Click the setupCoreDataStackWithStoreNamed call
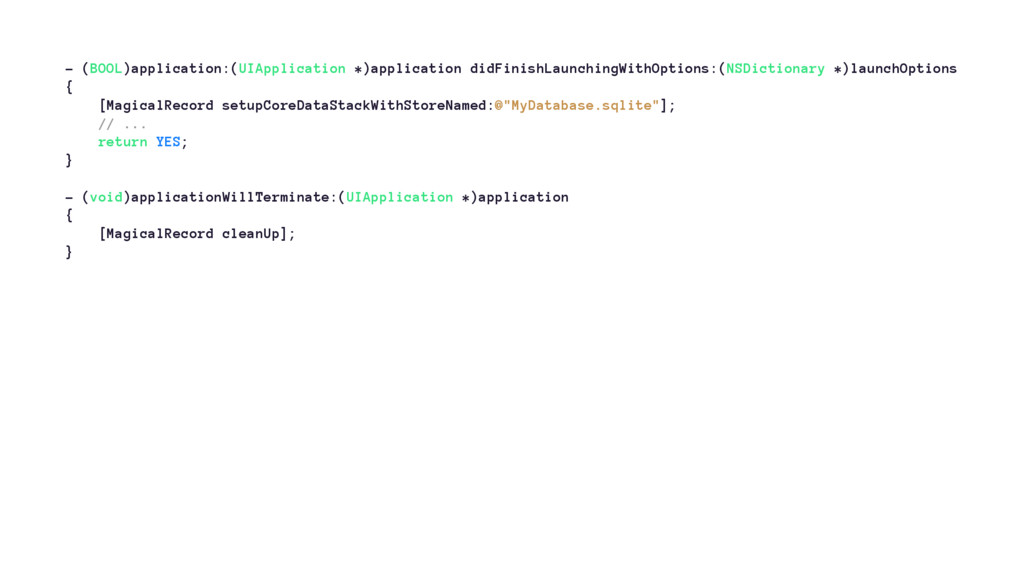This screenshot has width=1024, height=576. [x=354, y=105]
